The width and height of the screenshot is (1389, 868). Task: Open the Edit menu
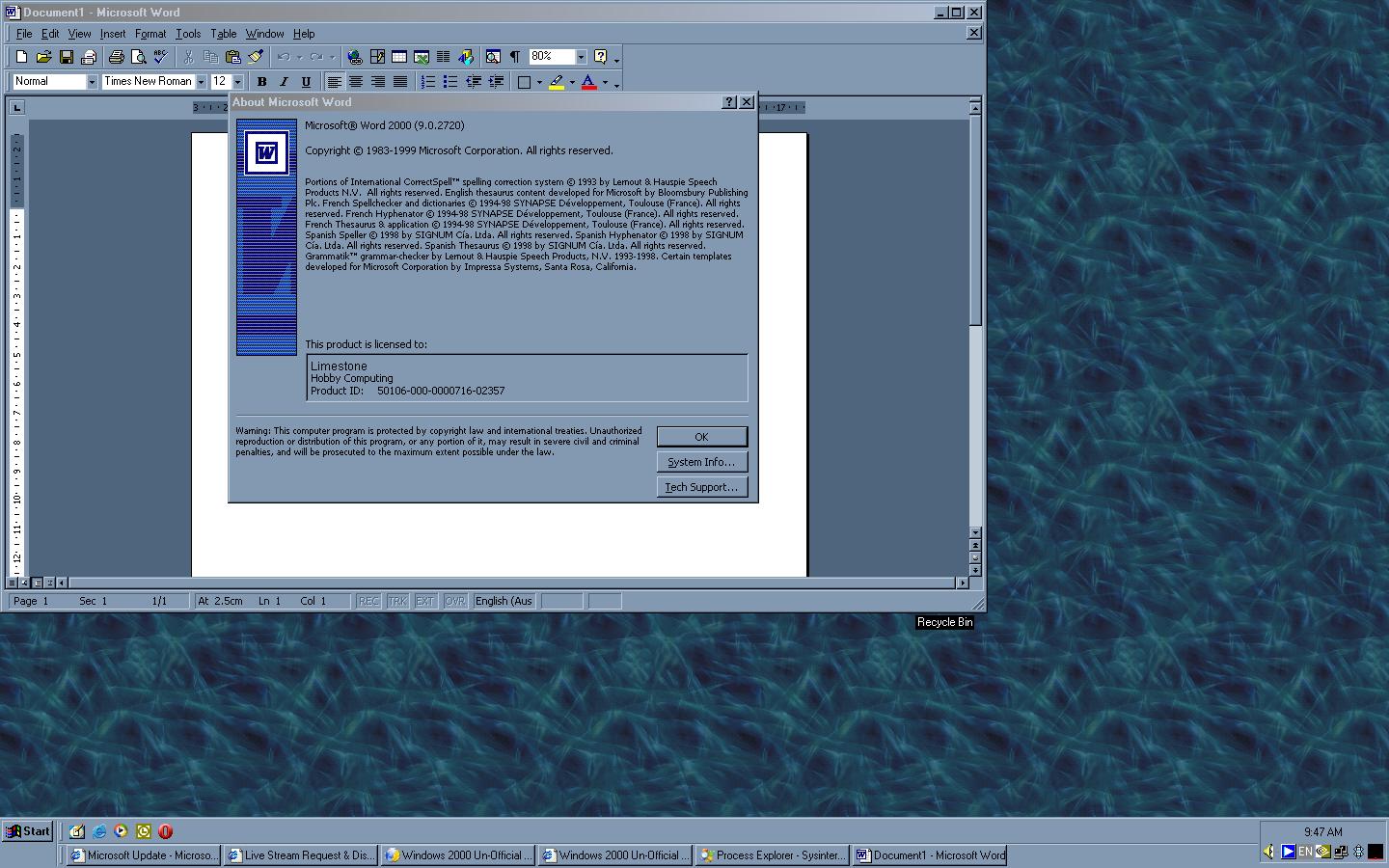point(50,34)
